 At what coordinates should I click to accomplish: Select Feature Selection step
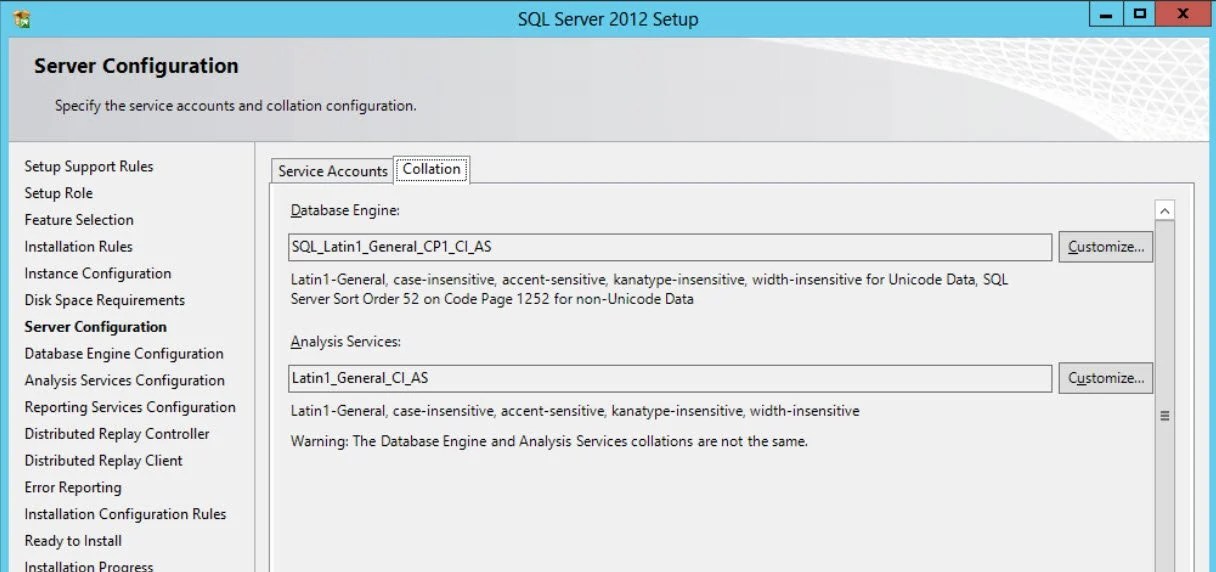79,220
